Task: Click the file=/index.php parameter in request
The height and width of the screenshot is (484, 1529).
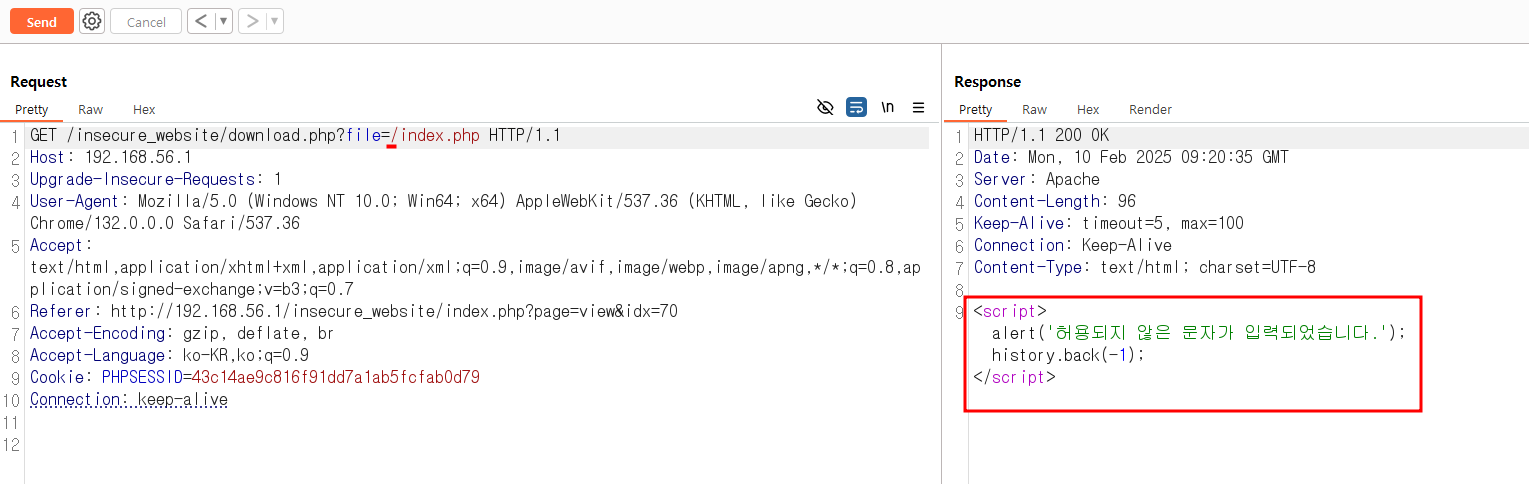Action: (x=413, y=136)
